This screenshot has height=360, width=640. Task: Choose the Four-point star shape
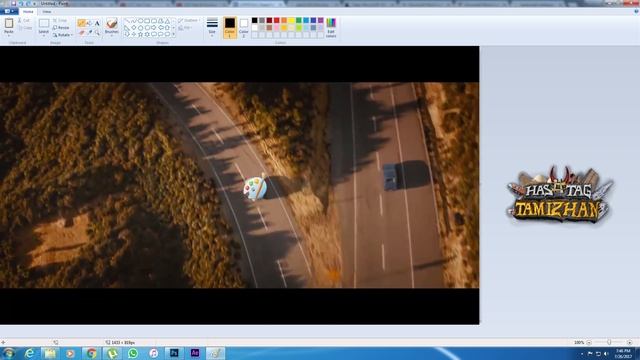tap(133, 34)
